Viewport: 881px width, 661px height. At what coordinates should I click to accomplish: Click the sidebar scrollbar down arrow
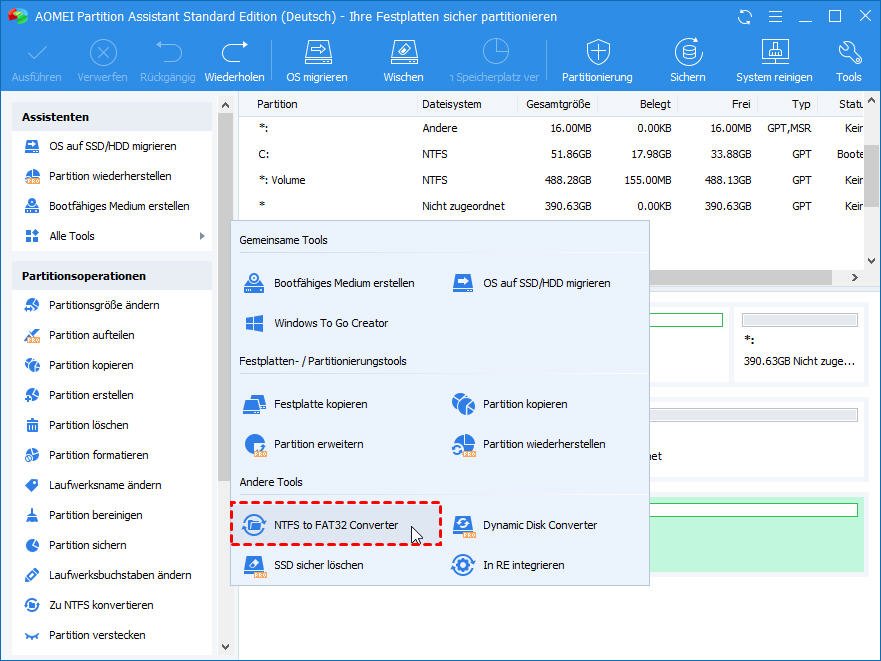pos(225,647)
